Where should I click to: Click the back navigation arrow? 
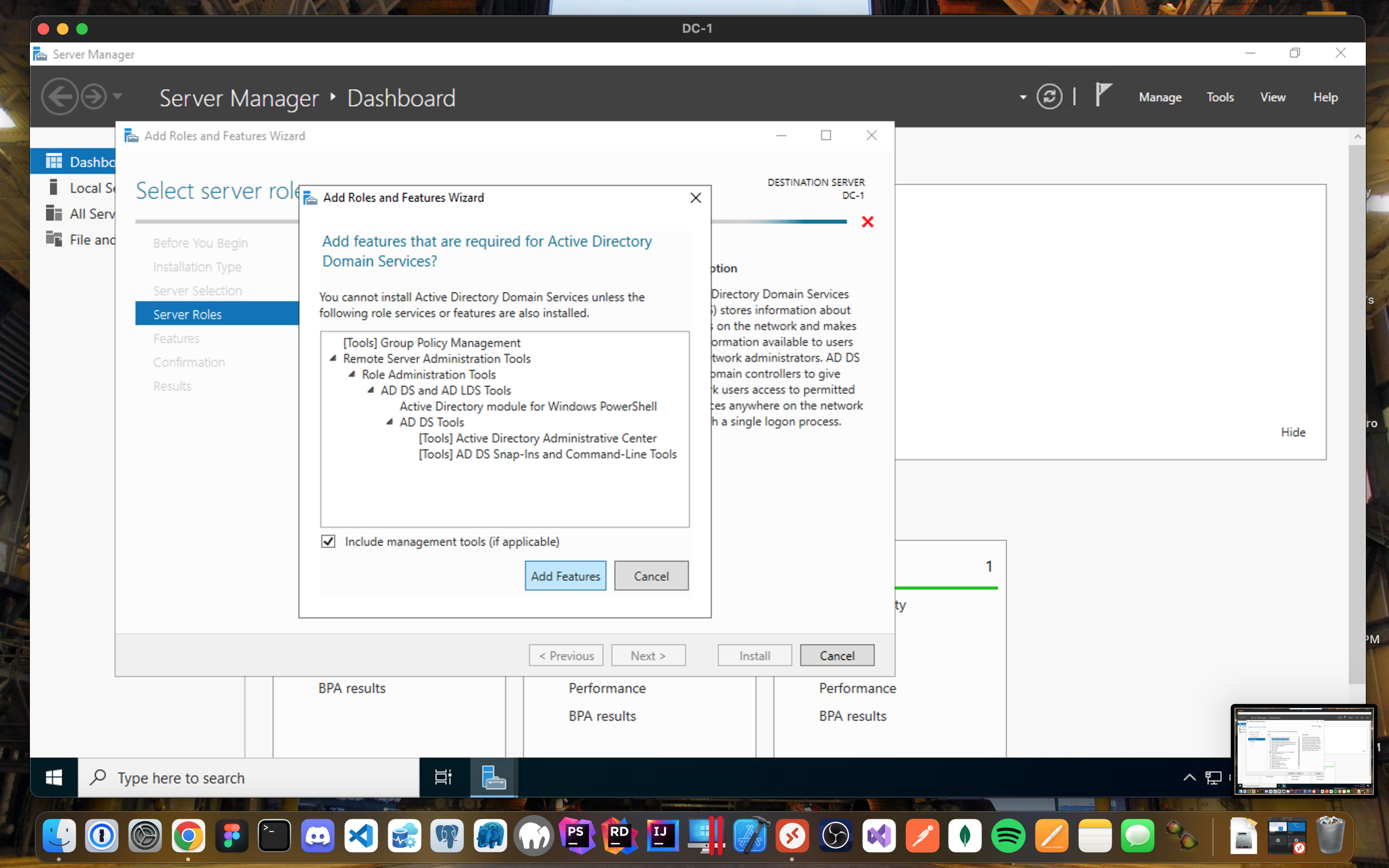(60, 96)
